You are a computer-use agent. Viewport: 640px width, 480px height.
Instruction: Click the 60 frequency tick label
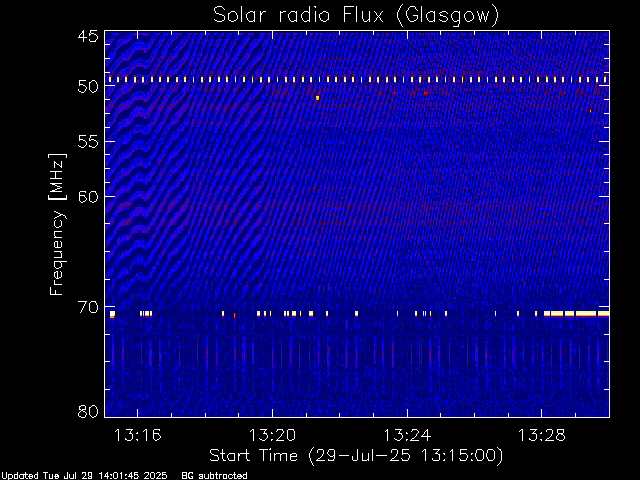pos(88,197)
